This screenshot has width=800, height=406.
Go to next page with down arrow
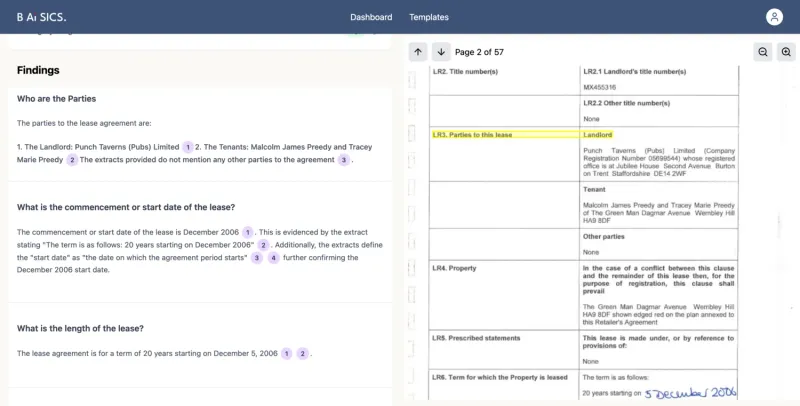point(441,52)
